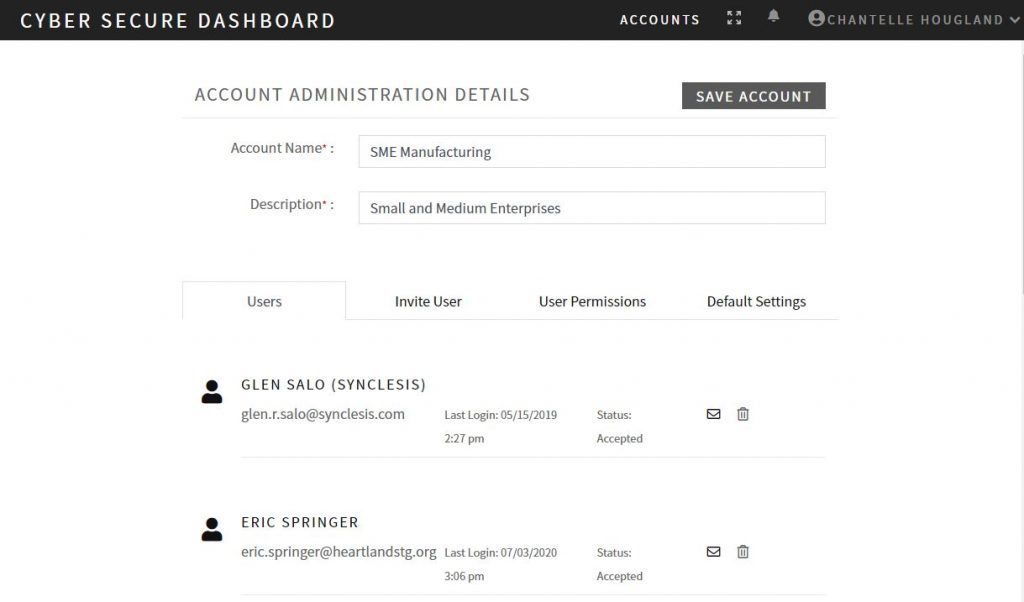The image size is (1024, 602).
Task: Click Glen Salo's Accepted status text
Action: [x=619, y=438]
